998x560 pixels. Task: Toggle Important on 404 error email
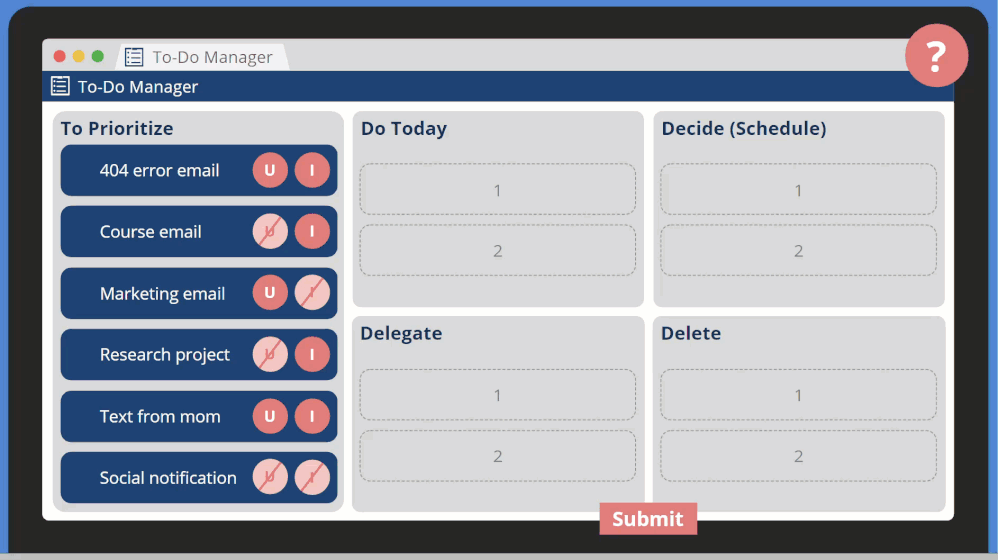pos(312,171)
